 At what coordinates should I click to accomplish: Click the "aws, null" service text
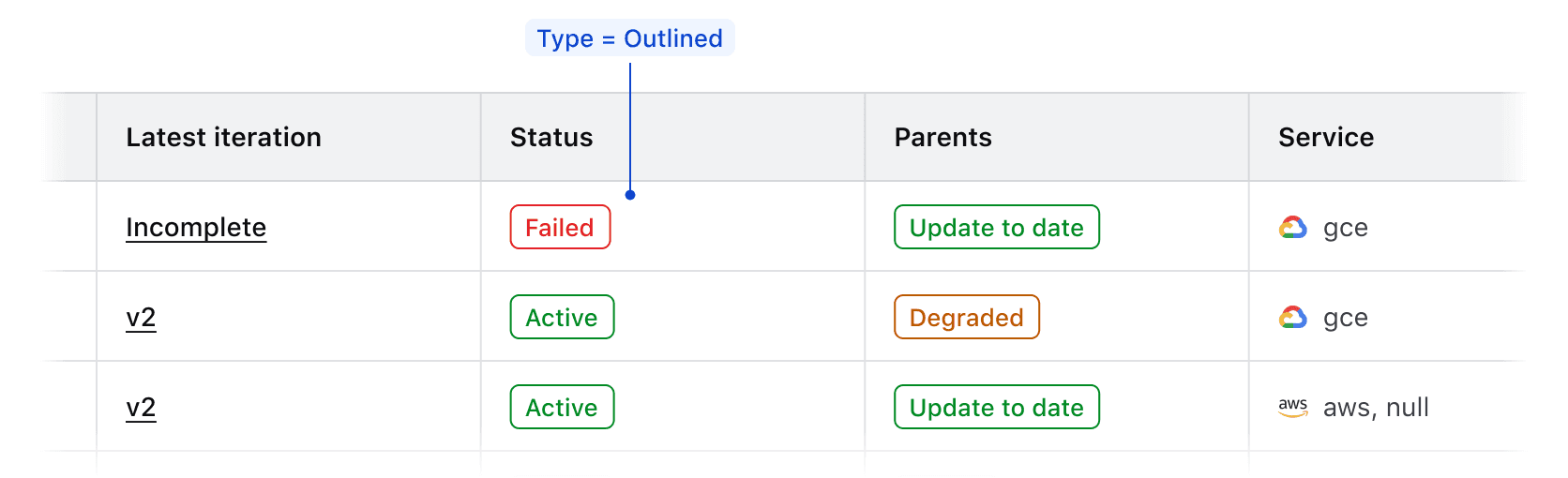[1375, 408]
